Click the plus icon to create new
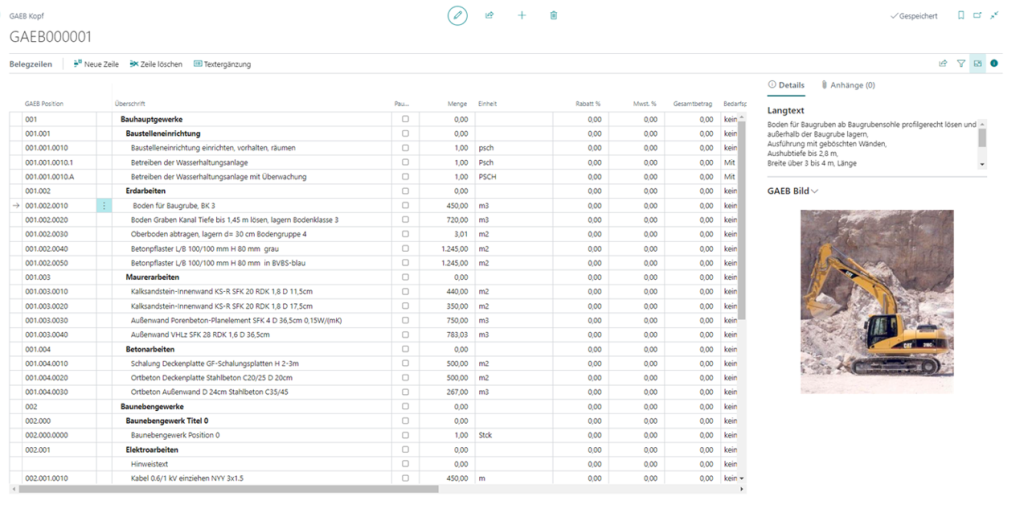The image size is (1024, 509). pos(521,15)
